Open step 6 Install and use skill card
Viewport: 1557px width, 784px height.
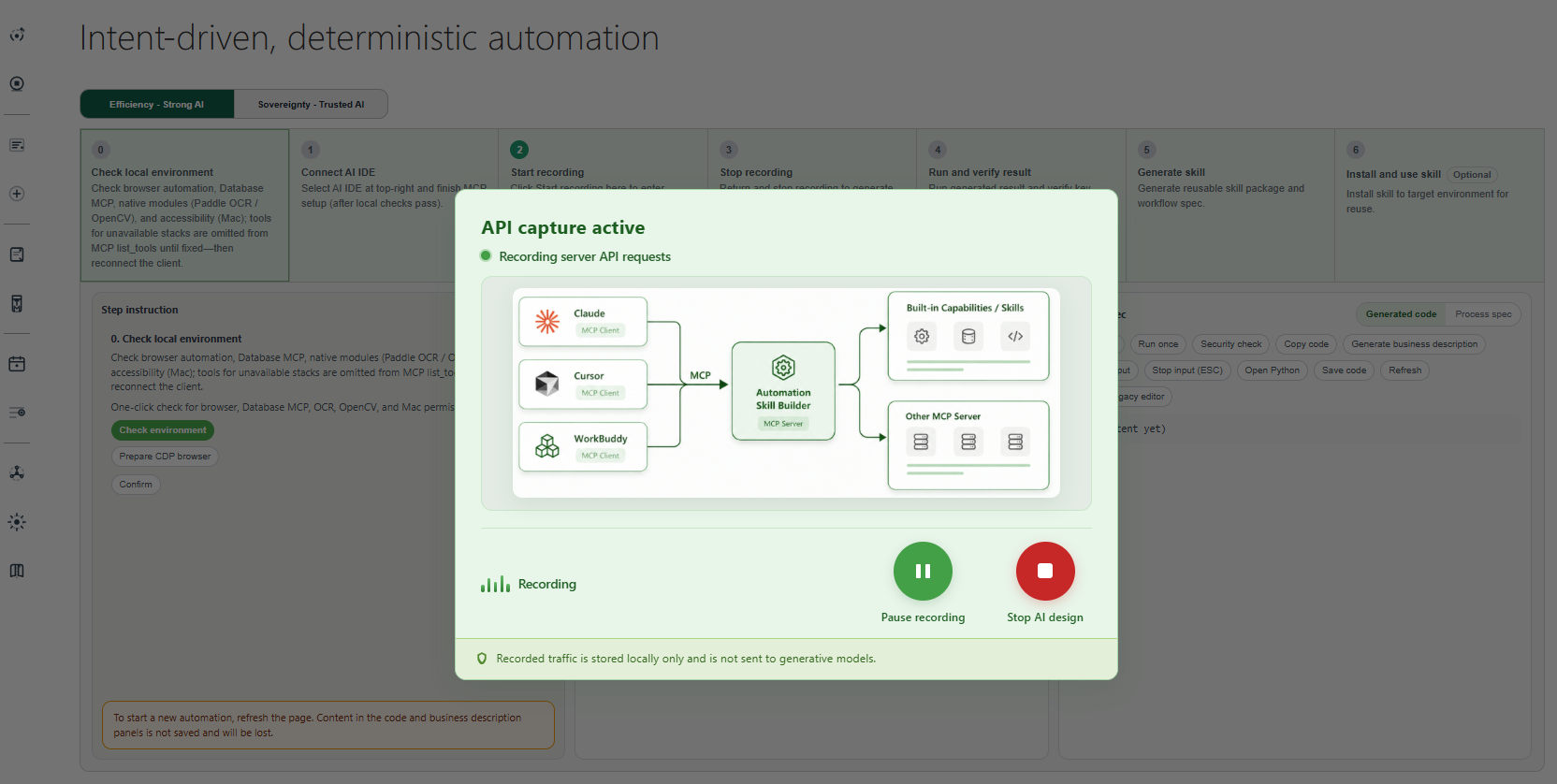tap(1439, 206)
